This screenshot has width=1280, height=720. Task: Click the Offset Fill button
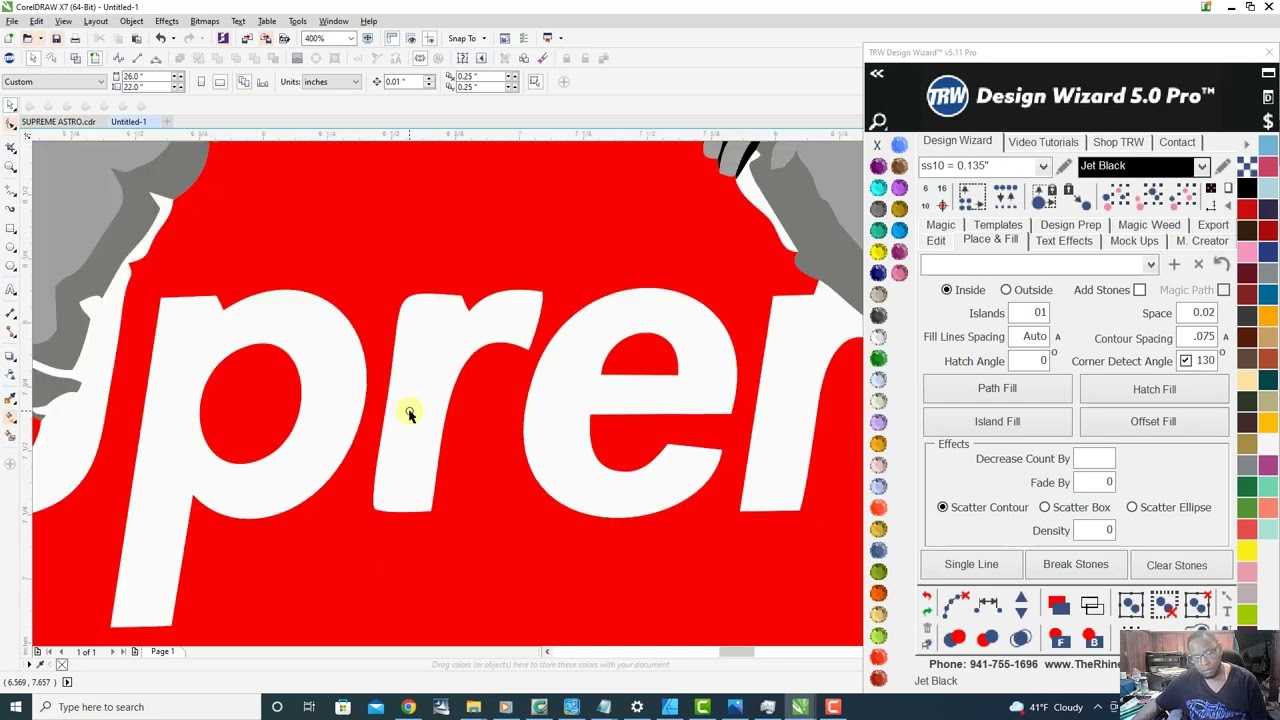[1154, 421]
